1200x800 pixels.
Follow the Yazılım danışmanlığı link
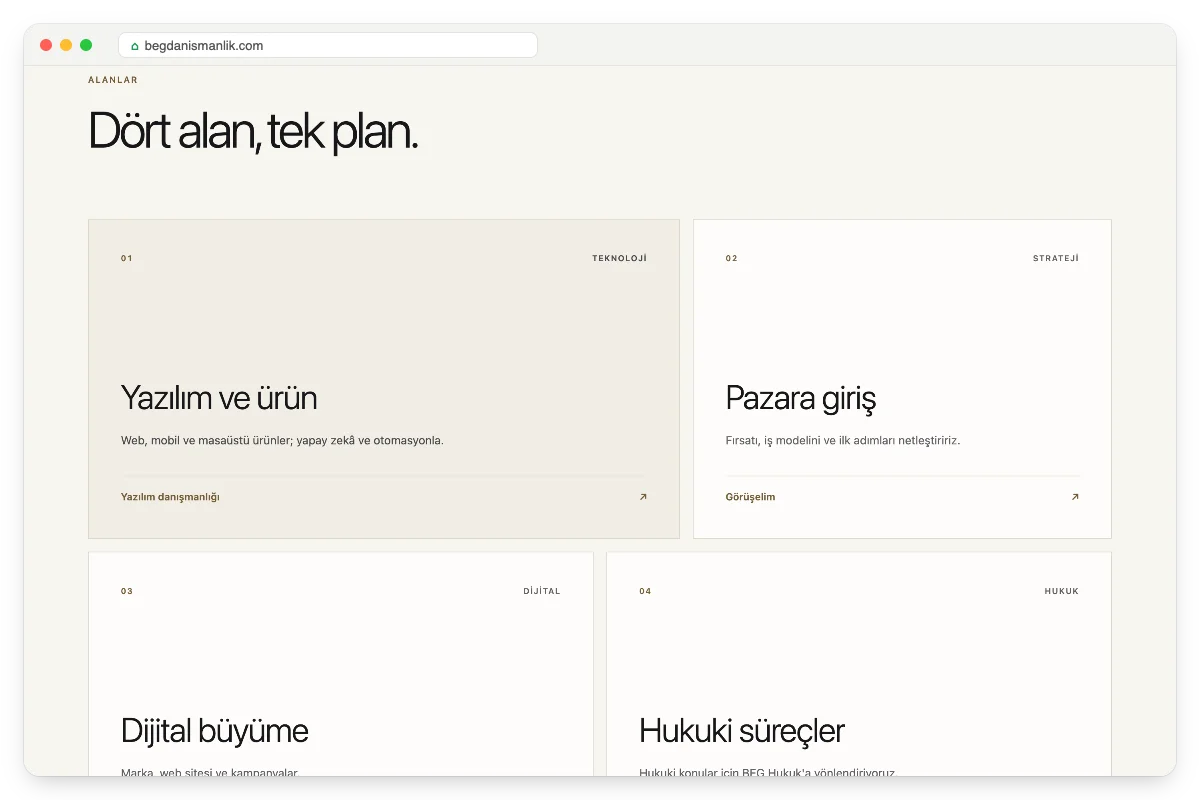pos(170,497)
